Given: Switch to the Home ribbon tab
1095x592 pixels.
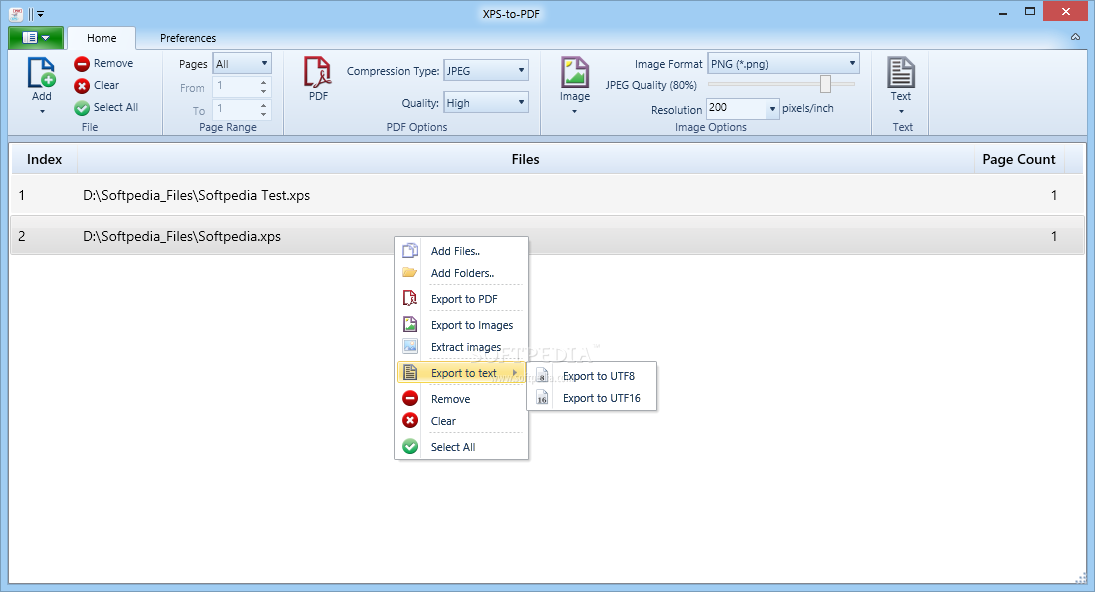Looking at the screenshot, I should point(101,38).
